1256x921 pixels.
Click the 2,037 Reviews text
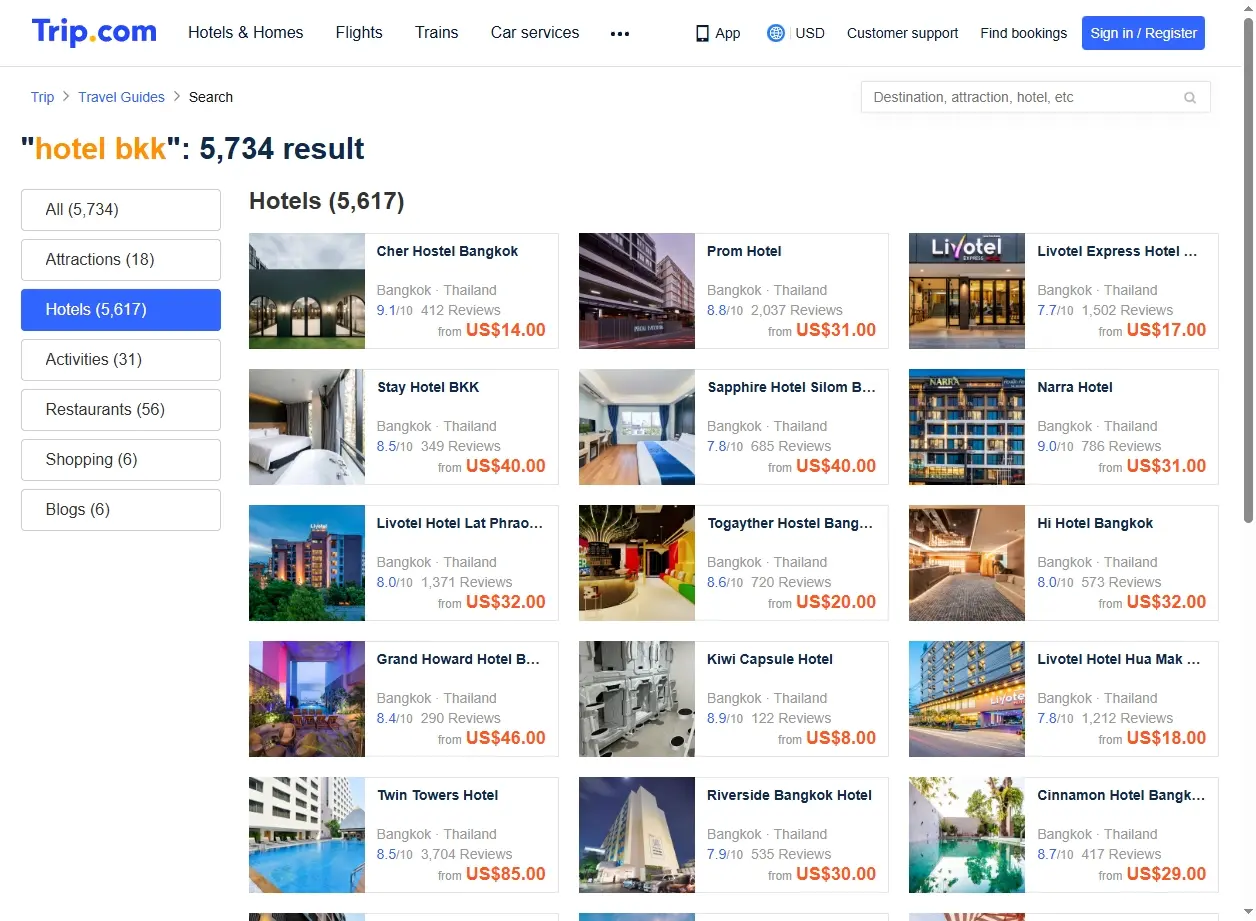point(797,311)
